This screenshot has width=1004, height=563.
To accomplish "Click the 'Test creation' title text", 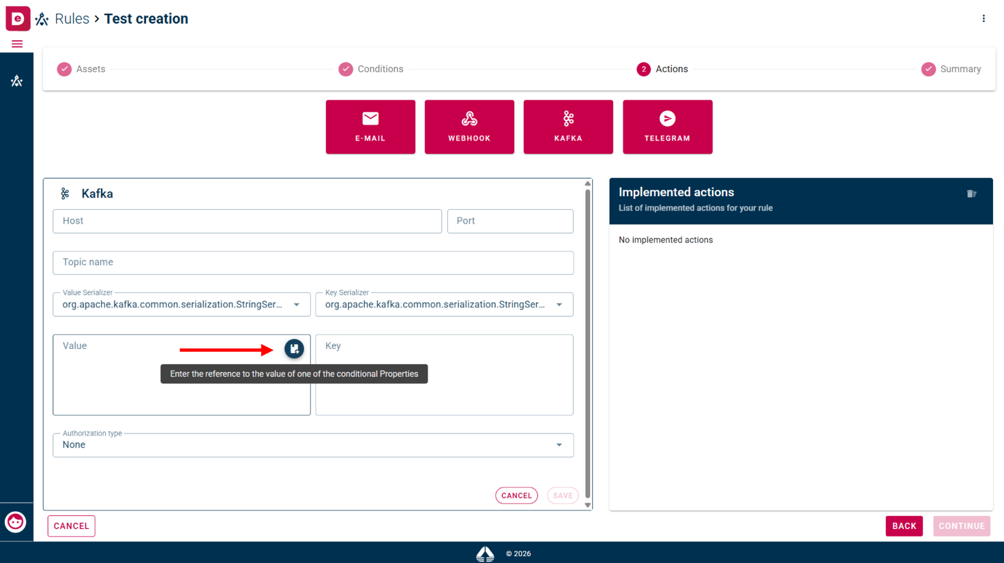I will (x=146, y=19).
